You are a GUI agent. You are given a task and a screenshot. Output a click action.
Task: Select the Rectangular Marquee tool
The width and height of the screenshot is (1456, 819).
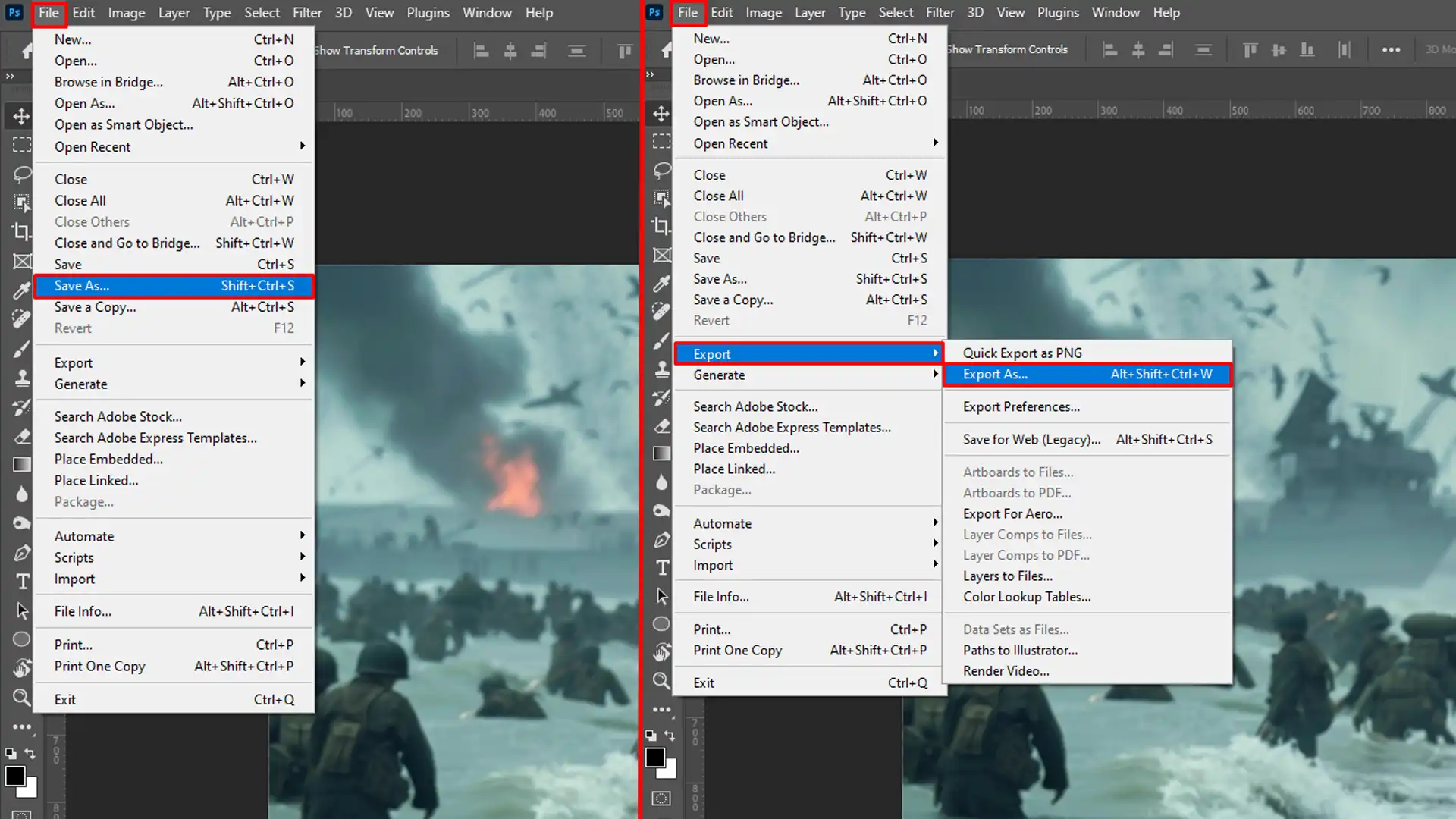point(22,144)
